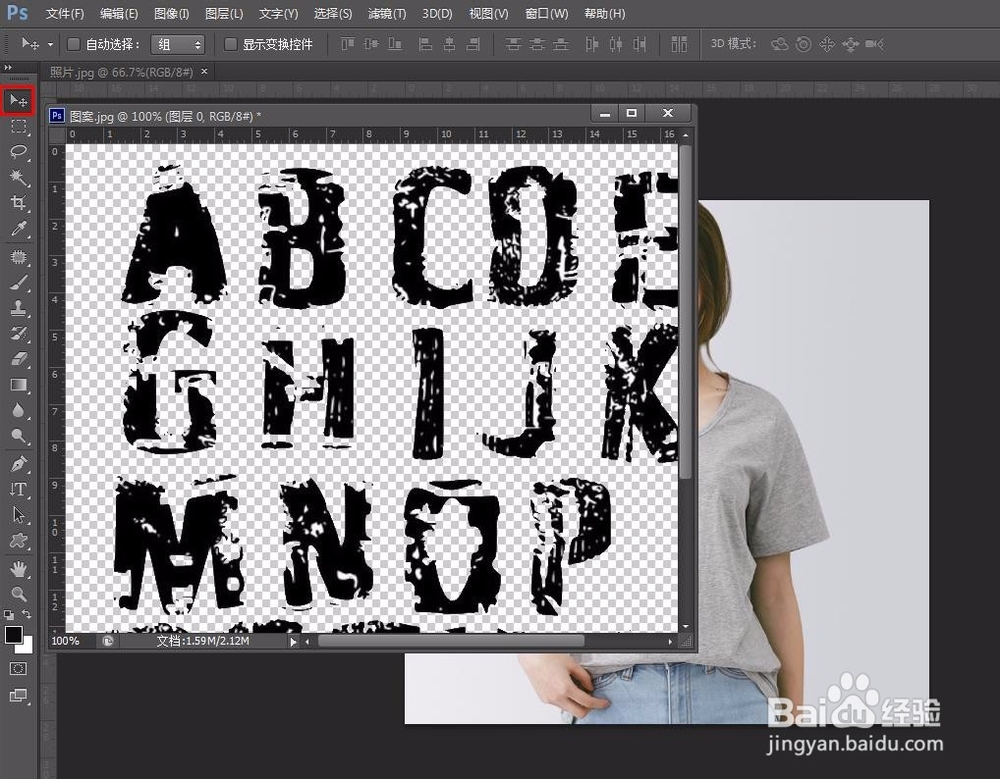Close the 照片.jpg document tab

coord(204,71)
